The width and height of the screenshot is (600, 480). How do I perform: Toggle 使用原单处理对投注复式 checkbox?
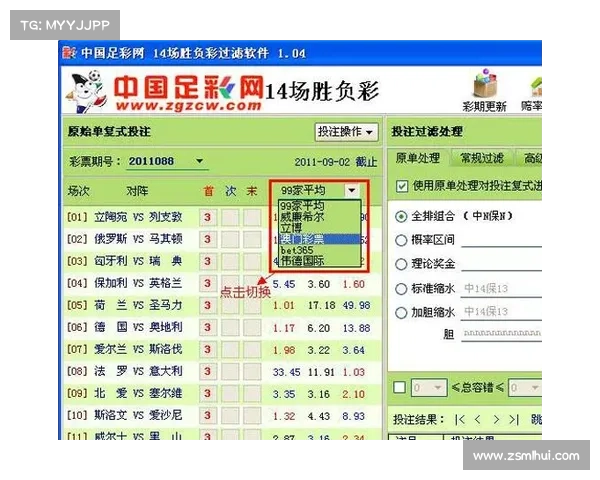click(x=402, y=186)
